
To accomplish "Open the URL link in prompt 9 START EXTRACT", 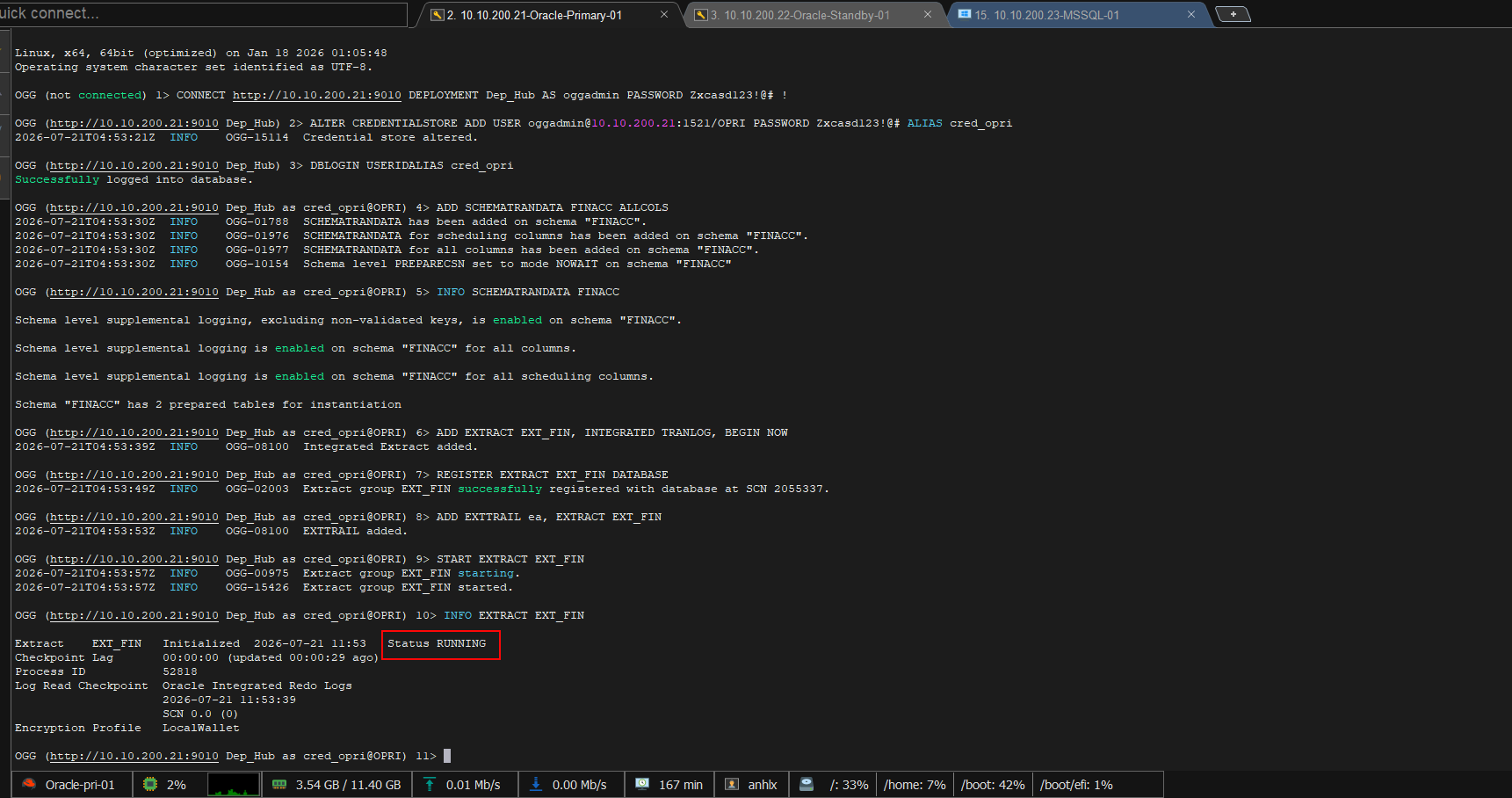I will 134,559.
